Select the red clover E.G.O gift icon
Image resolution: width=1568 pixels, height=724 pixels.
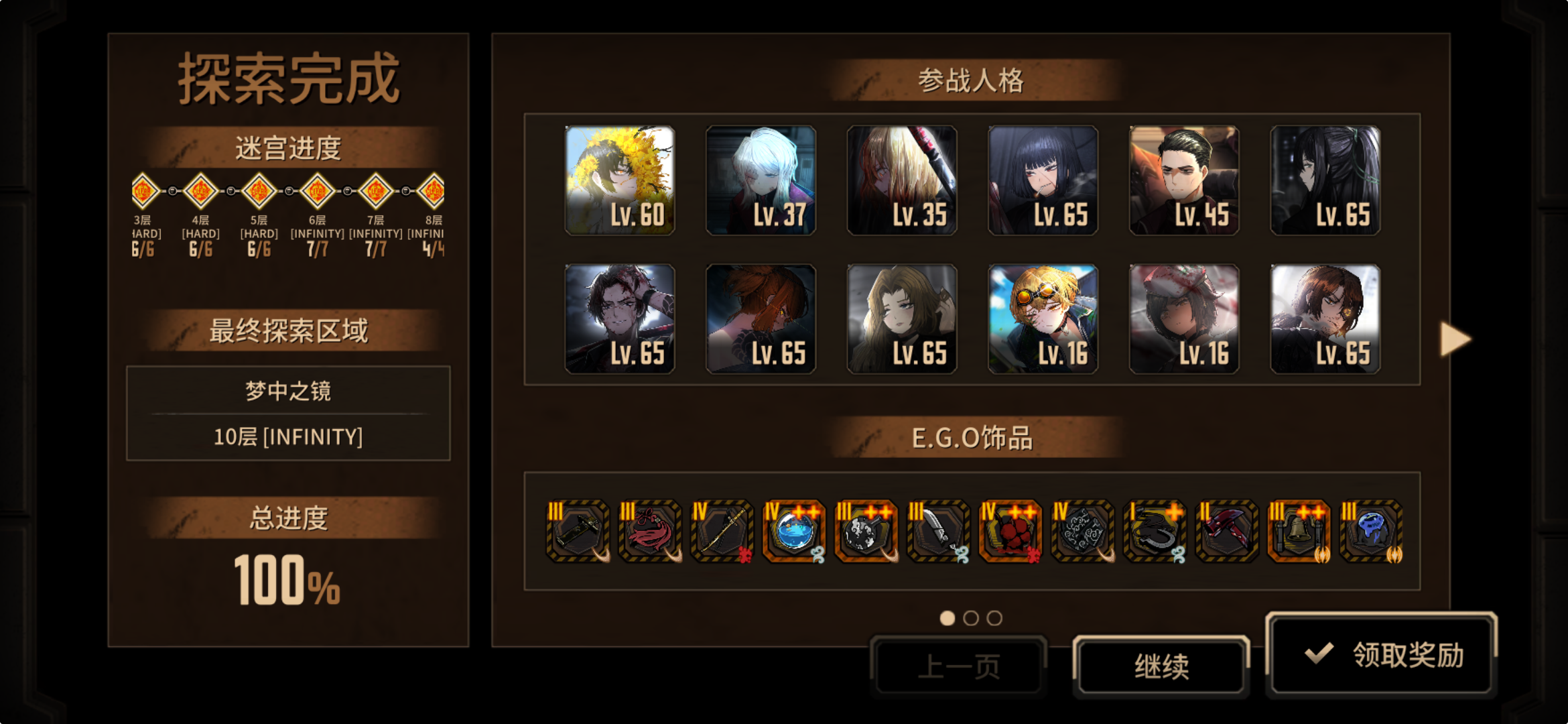1010,531
